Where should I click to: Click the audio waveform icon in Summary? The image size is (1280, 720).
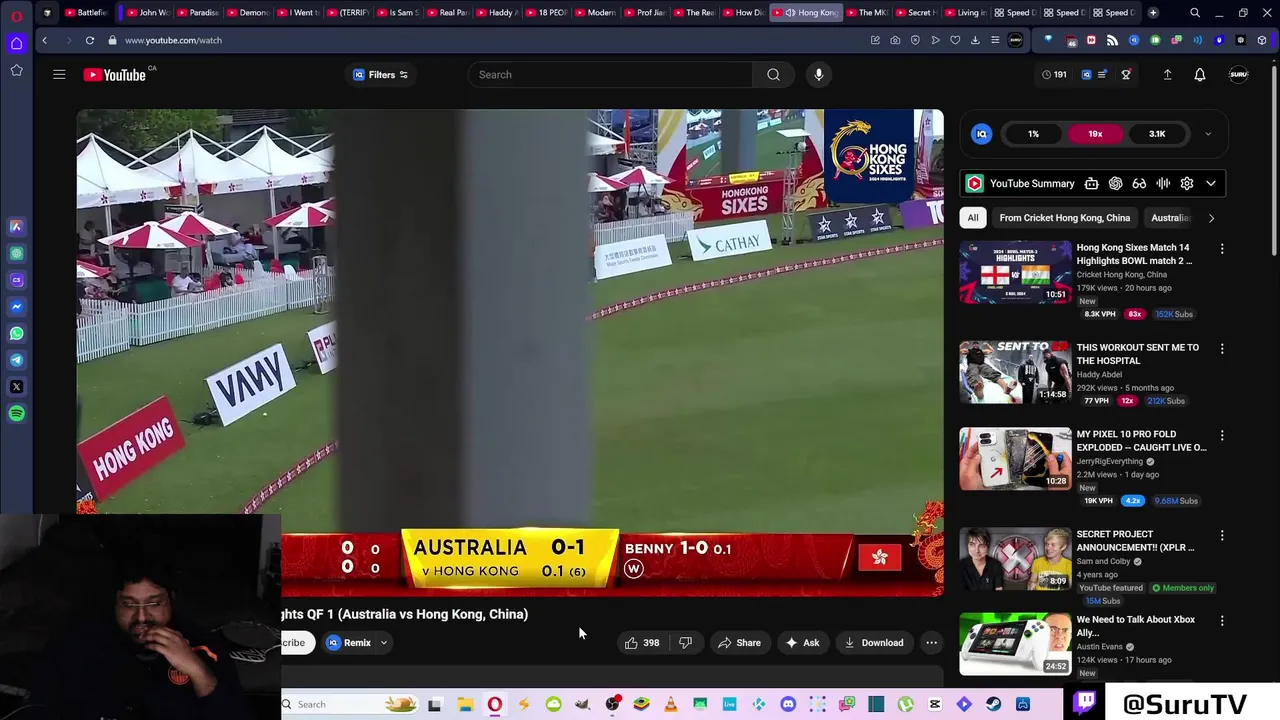(1163, 183)
